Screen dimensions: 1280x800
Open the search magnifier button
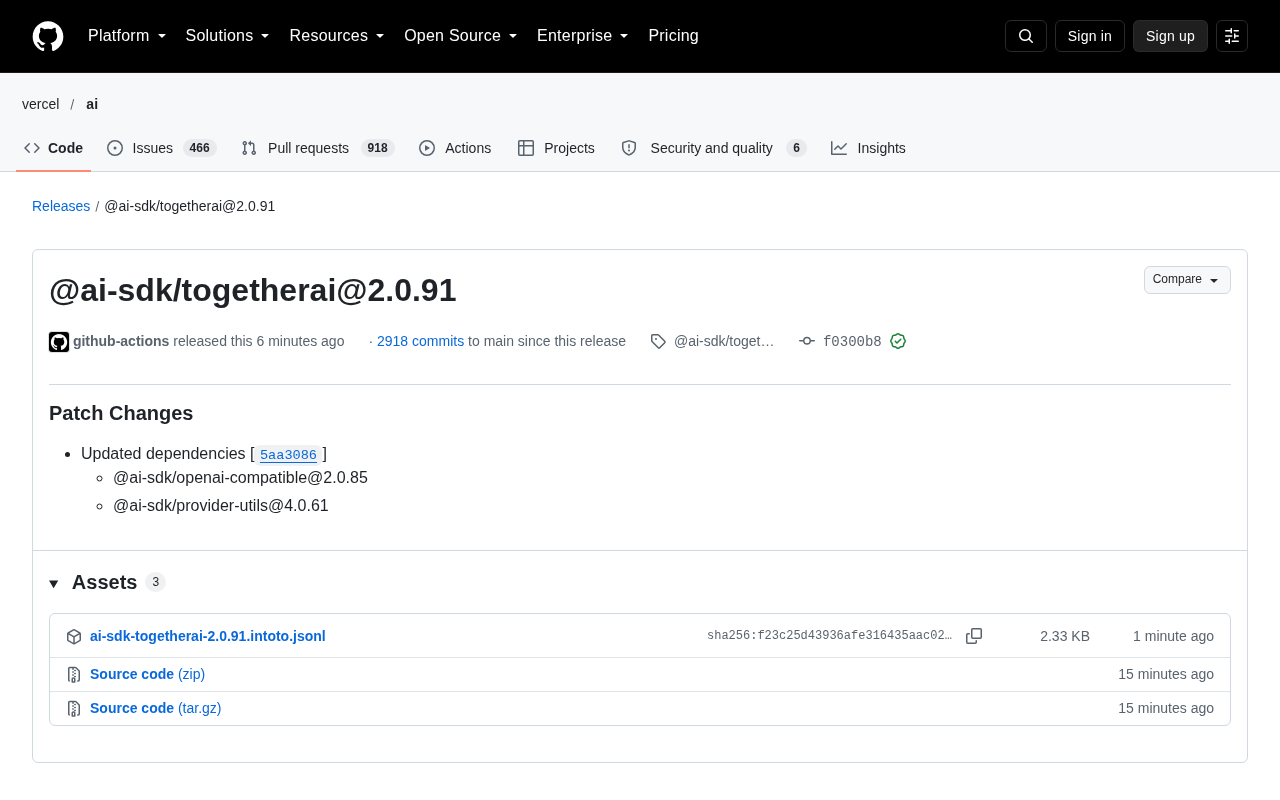1026,36
